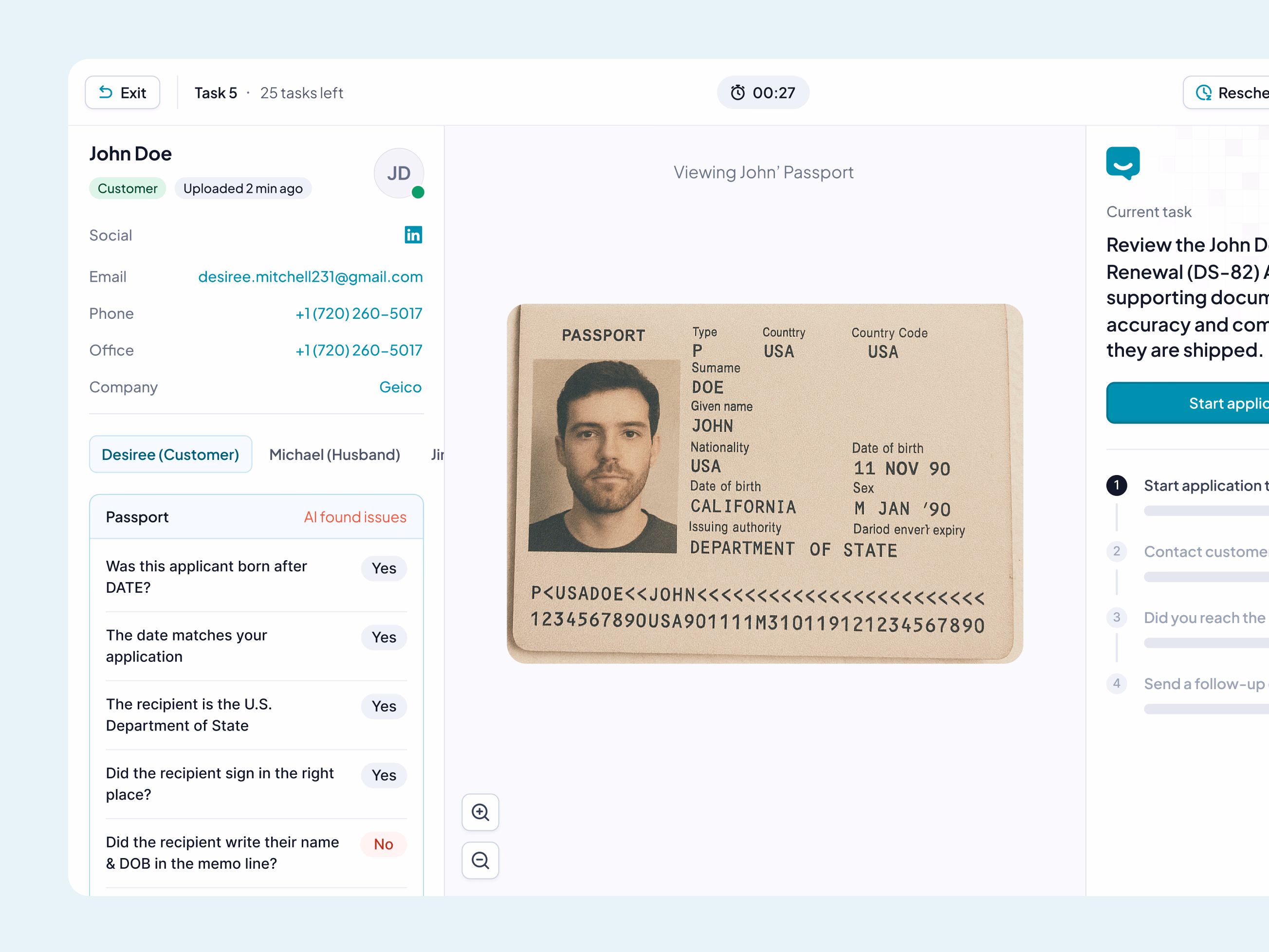This screenshot has width=1269, height=952.
Task: Click the Start application button
Action: [x=1188, y=403]
